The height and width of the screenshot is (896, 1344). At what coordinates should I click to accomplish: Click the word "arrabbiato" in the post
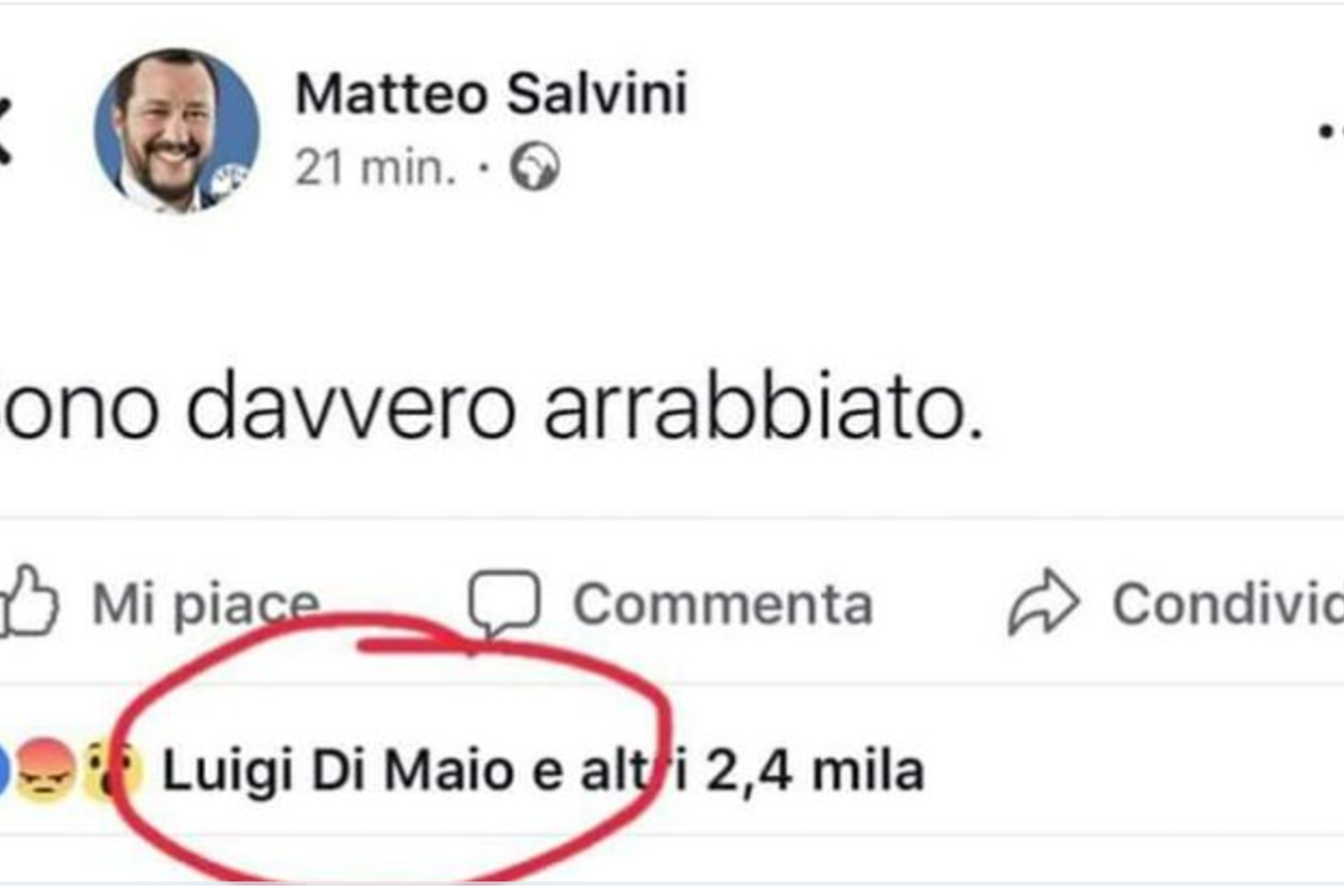pyautogui.click(x=763, y=409)
